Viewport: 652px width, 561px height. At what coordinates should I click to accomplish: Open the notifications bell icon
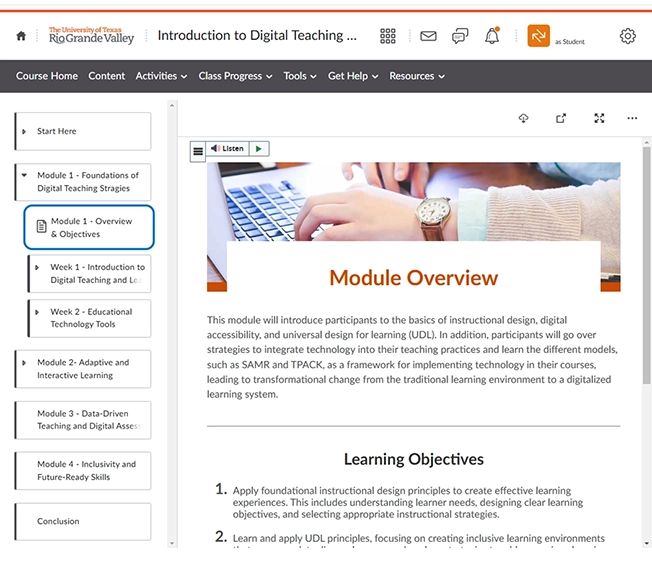(492, 36)
